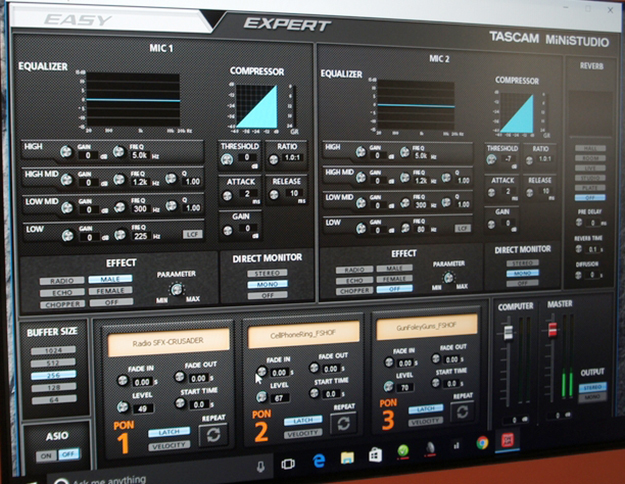
Task: Open Microsoft Edge from the taskbar
Action: coord(320,465)
